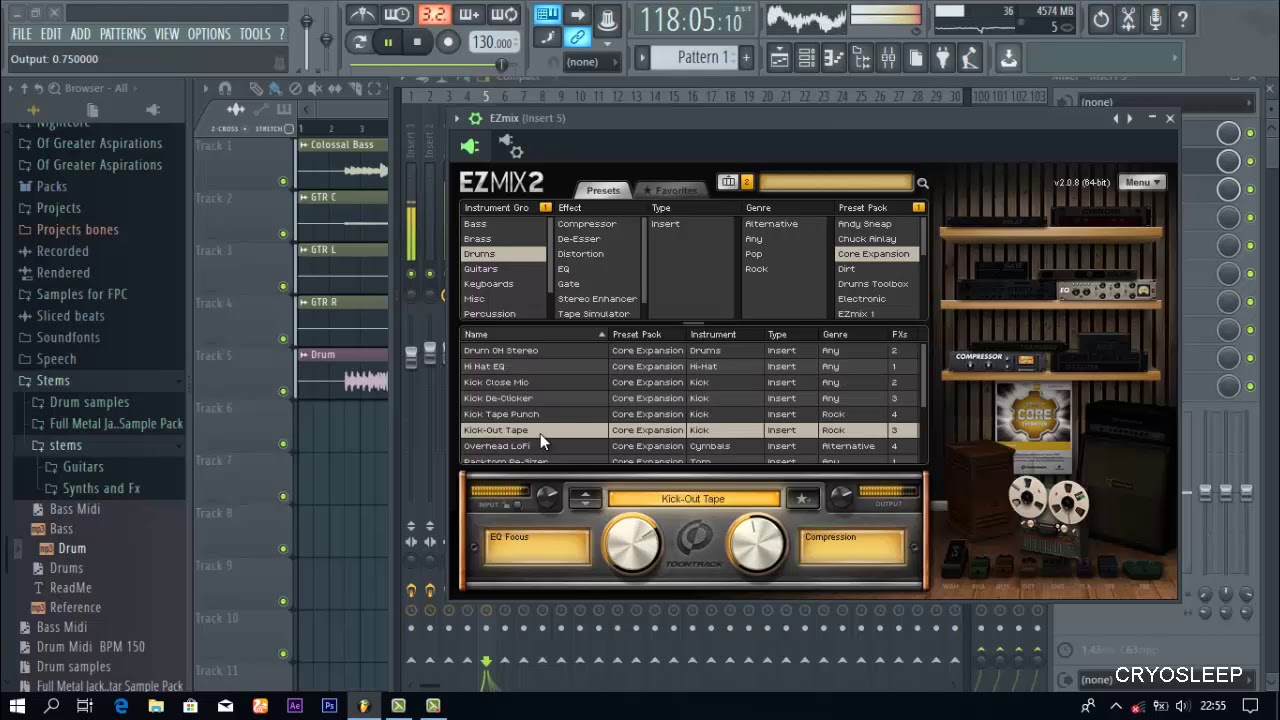Click the Record button in transport

click(x=448, y=42)
